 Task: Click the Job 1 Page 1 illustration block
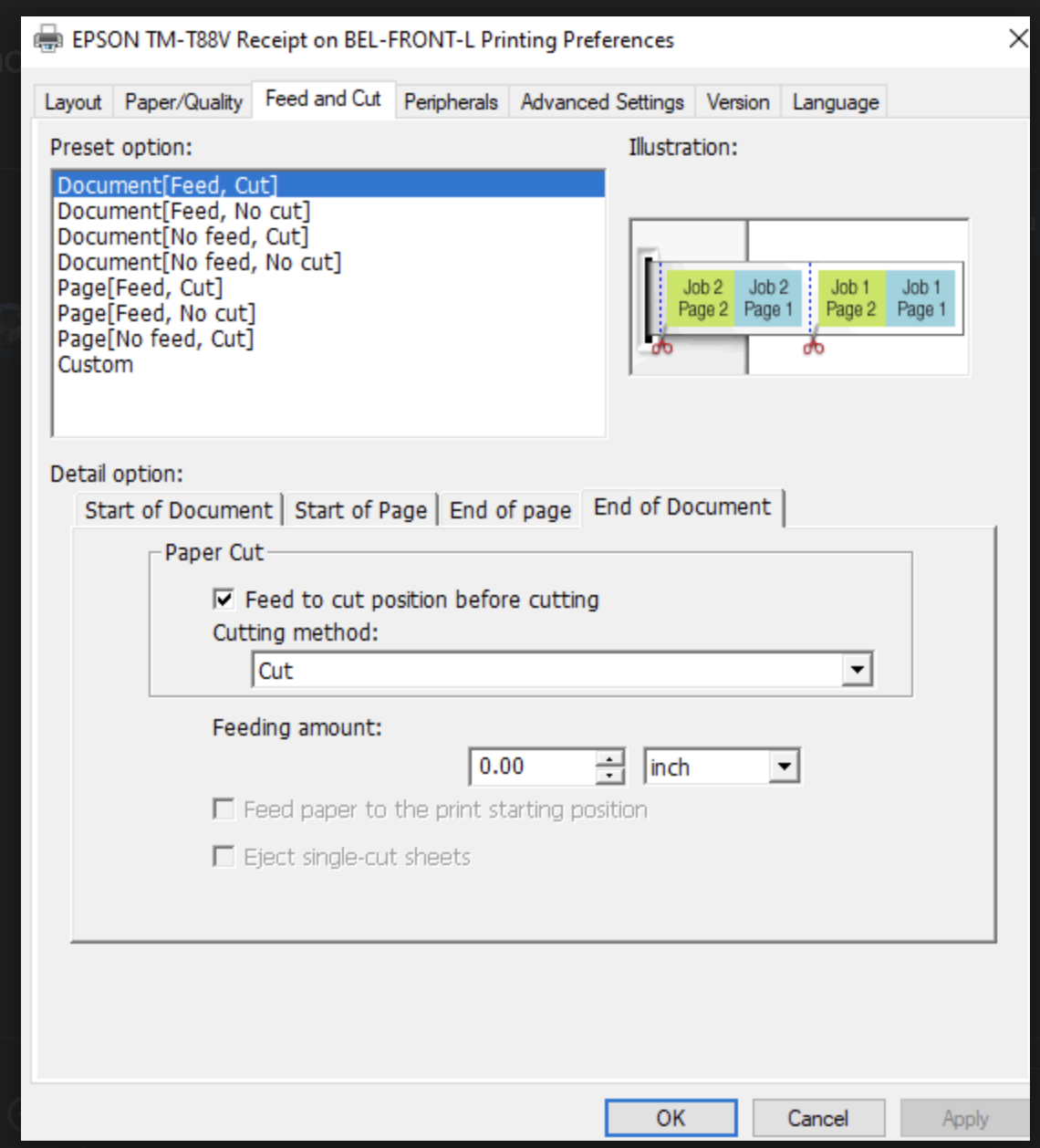tap(920, 298)
